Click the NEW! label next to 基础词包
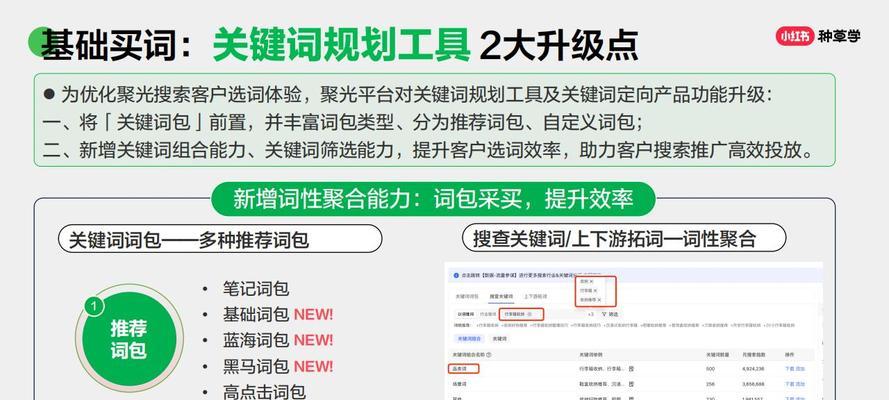This screenshot has width=889, height=400. [314, 314]
